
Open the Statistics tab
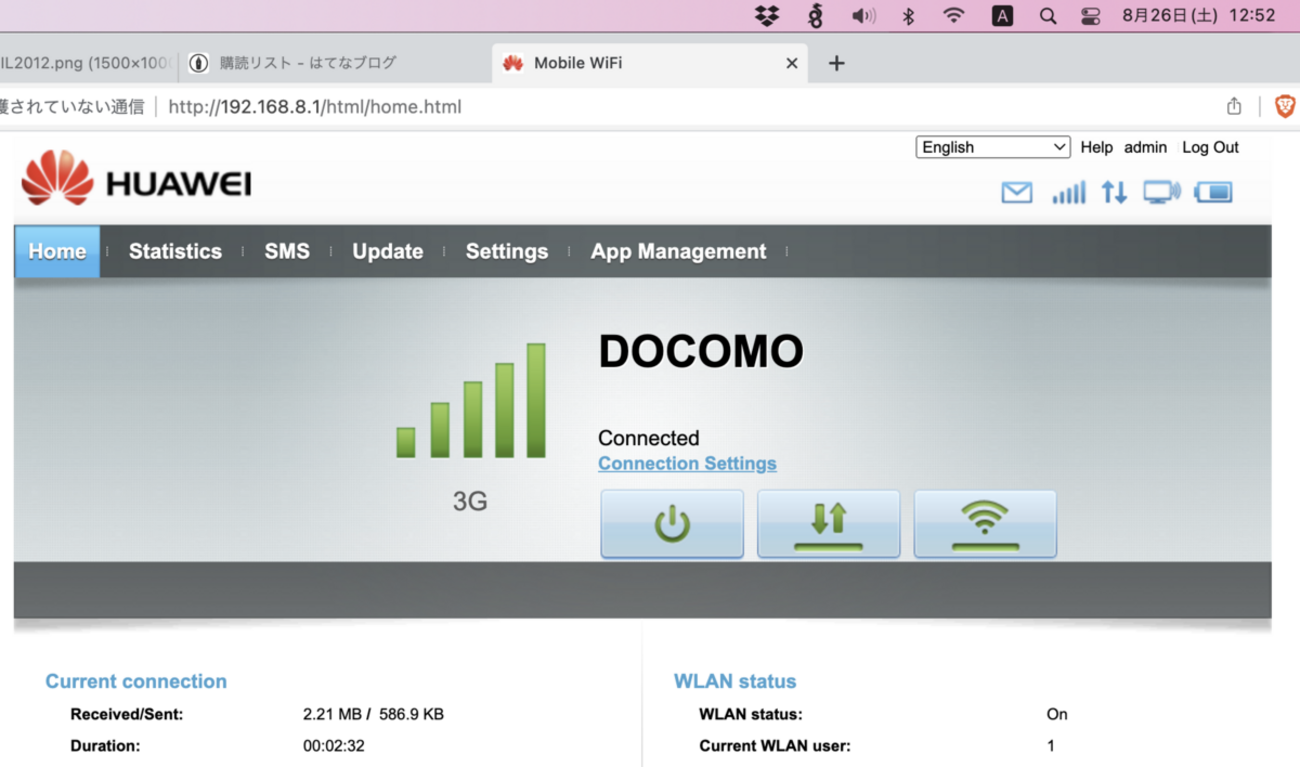coord(175,251)
